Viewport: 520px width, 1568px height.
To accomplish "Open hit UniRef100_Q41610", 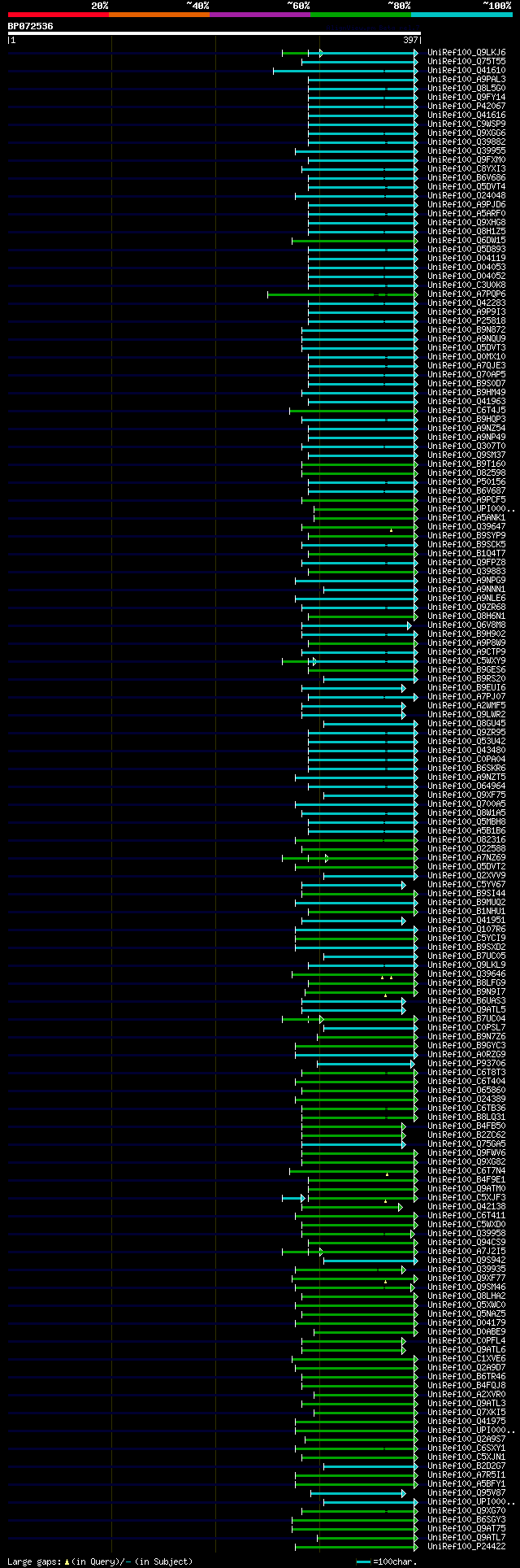I will point(466,70).
